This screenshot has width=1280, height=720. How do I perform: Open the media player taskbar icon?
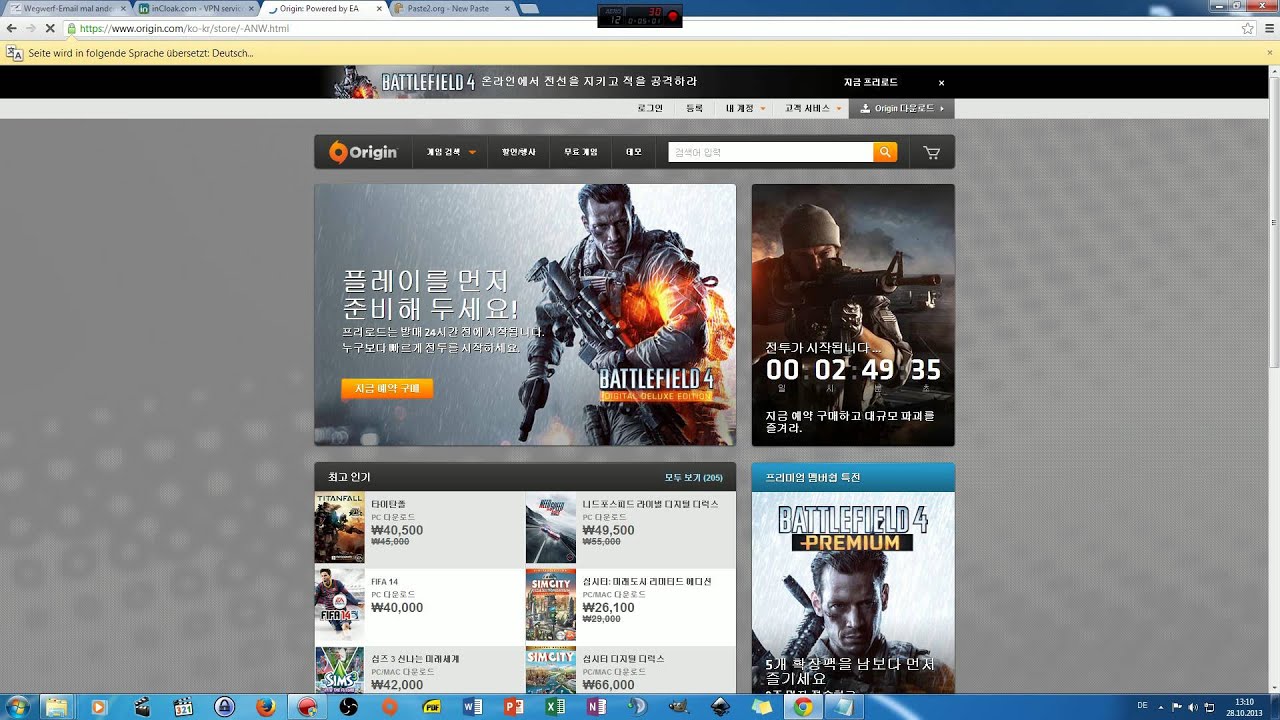[x=98, y=707]
